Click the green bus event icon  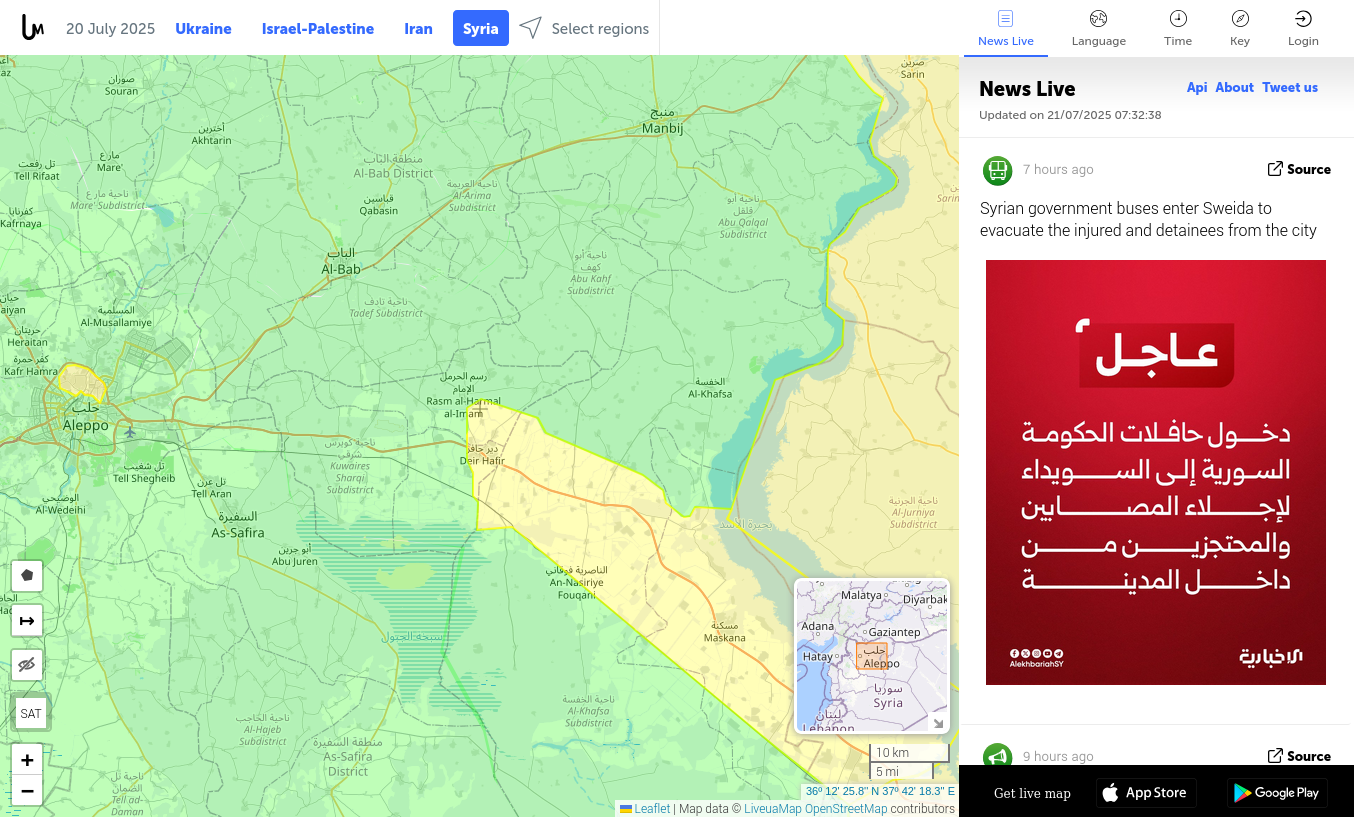(998, 170)
